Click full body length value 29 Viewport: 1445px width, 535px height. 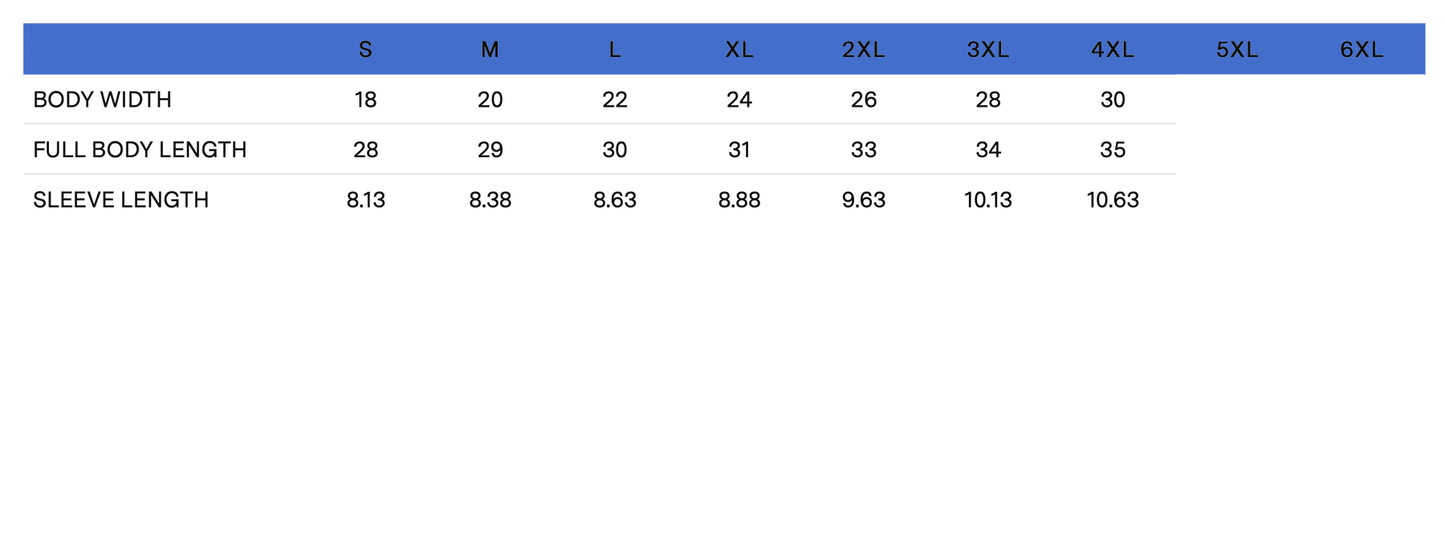490,150
